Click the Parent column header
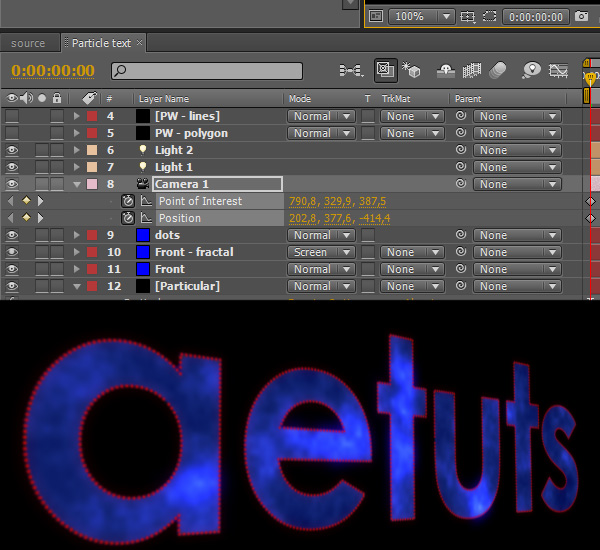Image resolution: width=600 pixels, height=550 pixels. [x=468, y=99]
